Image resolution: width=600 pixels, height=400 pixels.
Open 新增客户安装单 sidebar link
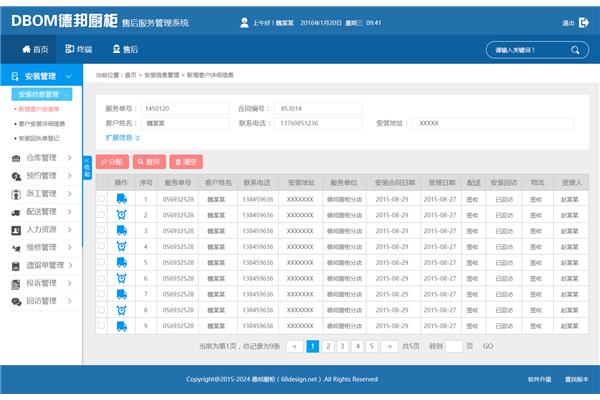click(39, 109)
